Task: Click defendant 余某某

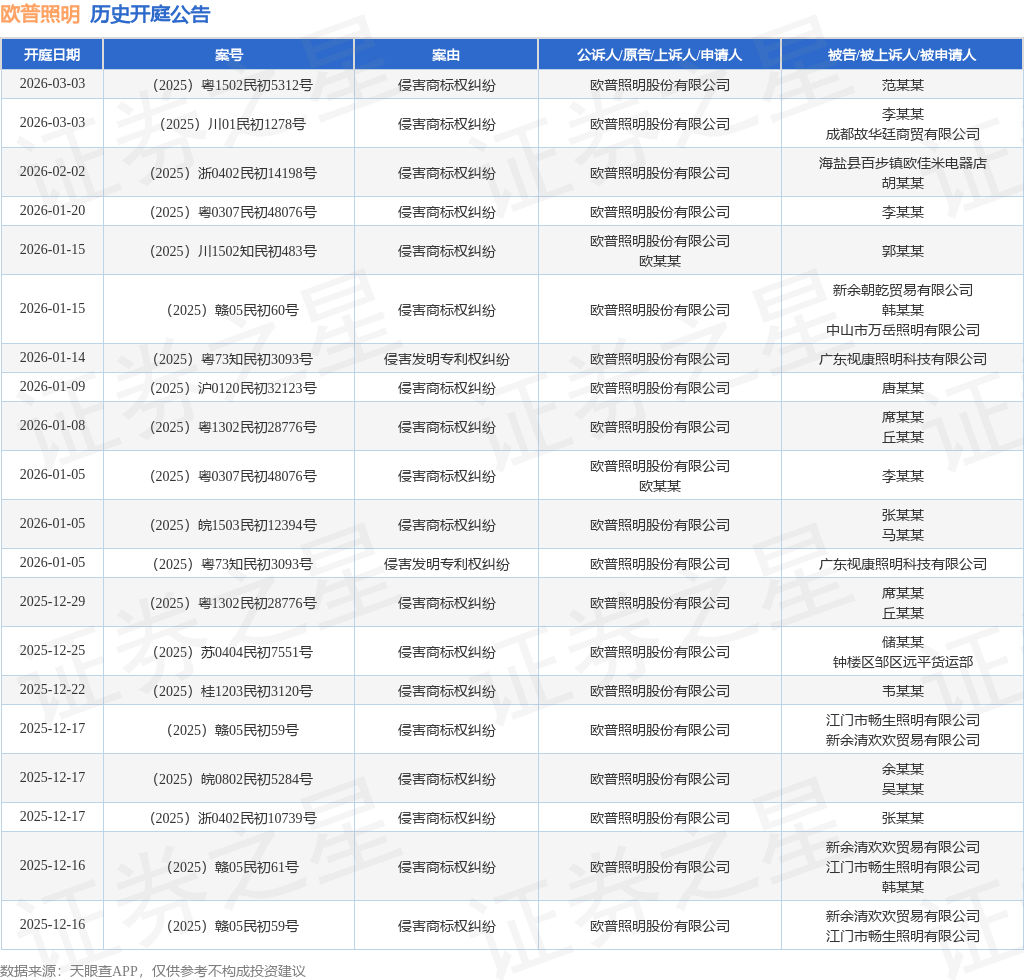Action: pyautogui.click(x=903, y=770)
